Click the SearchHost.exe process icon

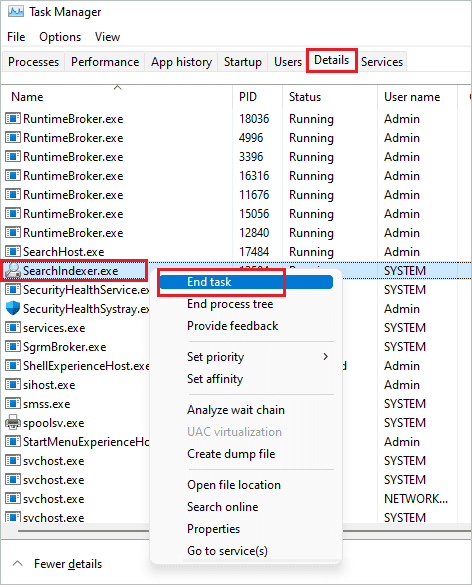click(12, 251)
